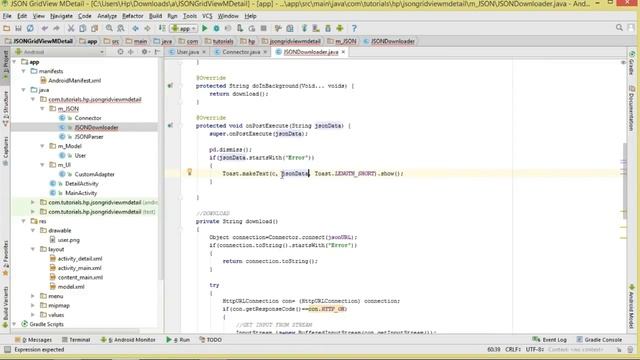Open the TODO tool window
The height and width of the screenshot is (360, 640).
(x=210, y=339)
